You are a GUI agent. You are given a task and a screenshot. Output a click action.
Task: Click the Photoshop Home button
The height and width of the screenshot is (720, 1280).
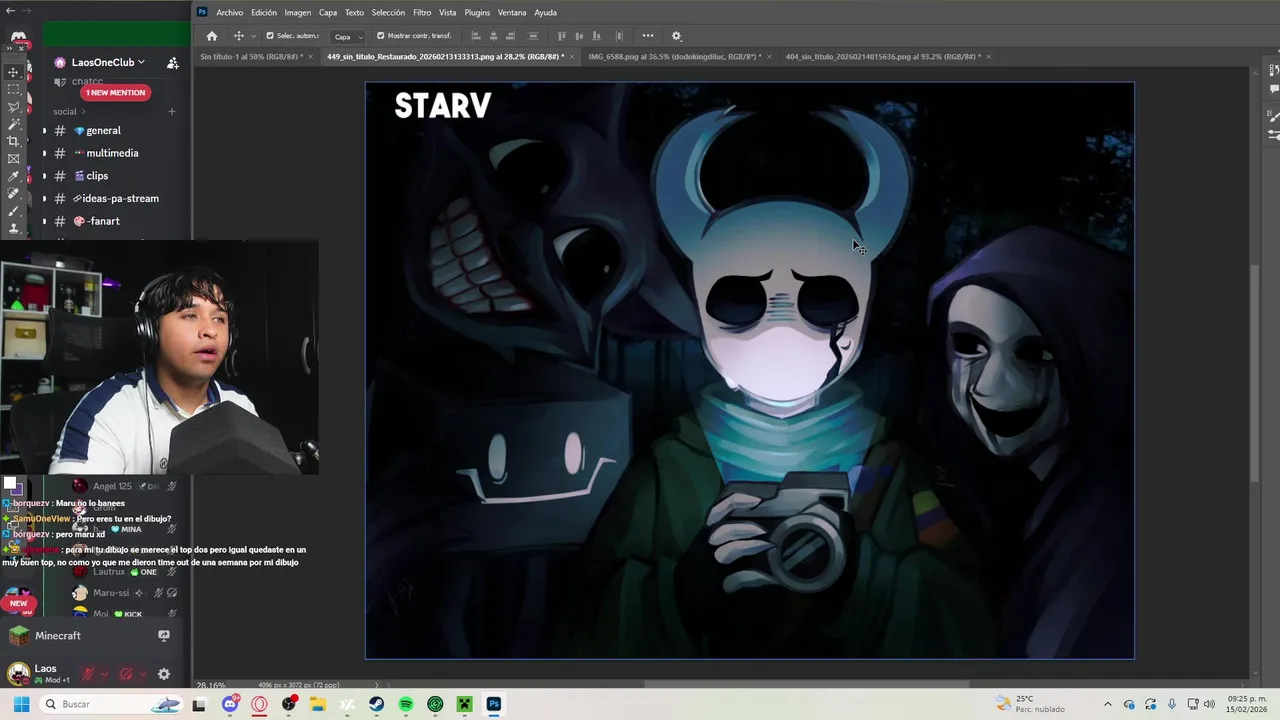[211, 36]
